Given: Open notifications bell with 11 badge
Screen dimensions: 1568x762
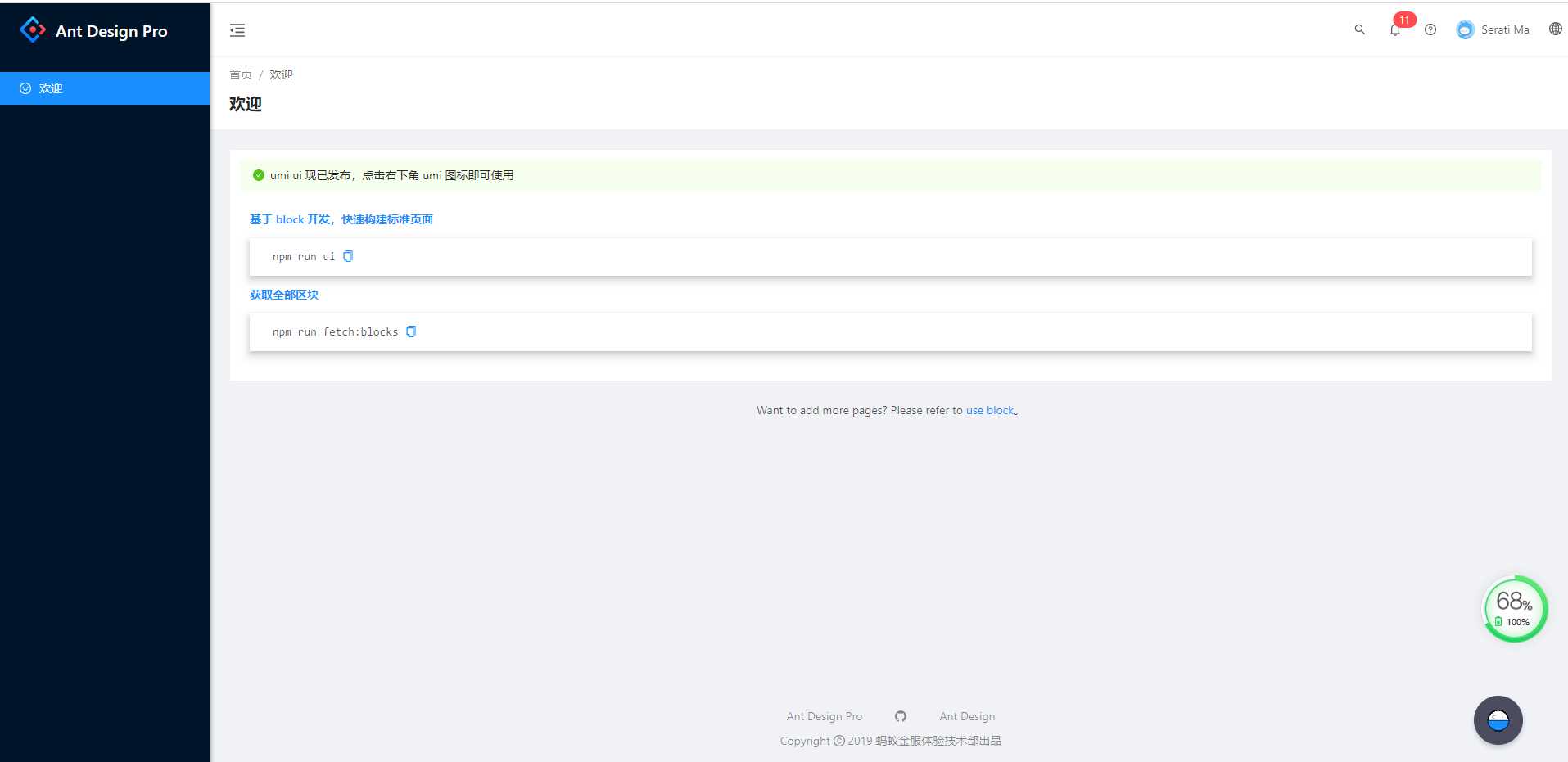Looking at the screenshot, I should (x=1395, y=29).
